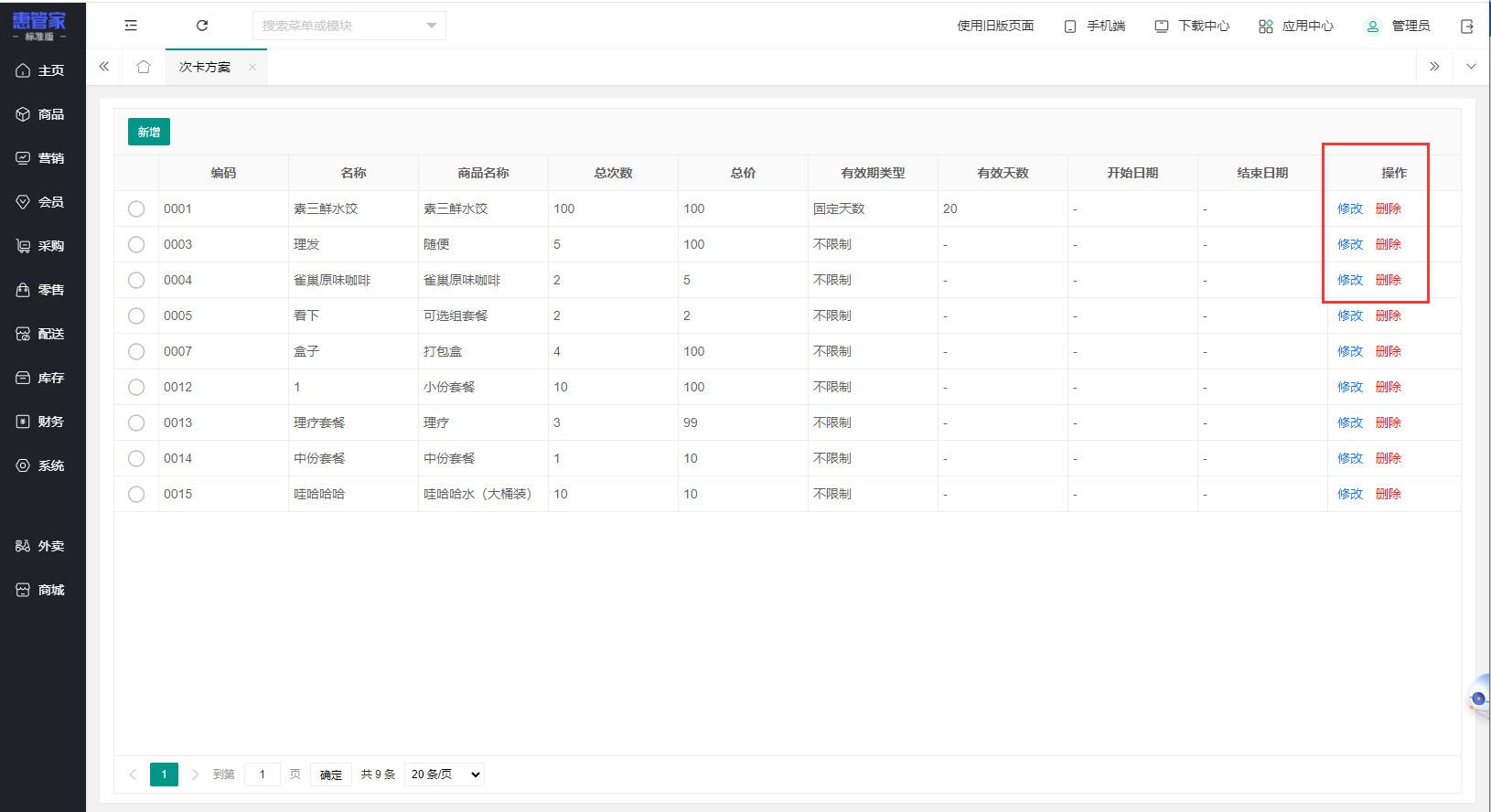Click the jump-to page number field
This screenshot has height=812, width=1491.
(x=263, y=775)
